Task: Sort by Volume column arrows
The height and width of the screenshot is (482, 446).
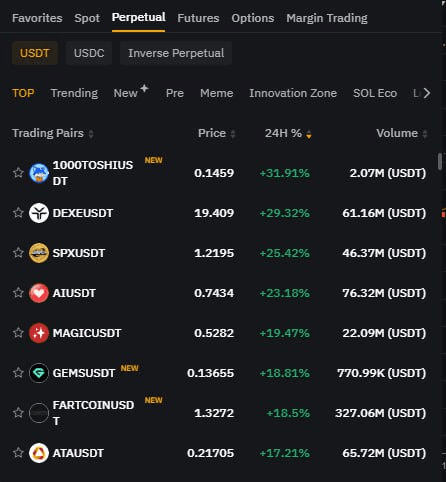Action: pos(425,134)
